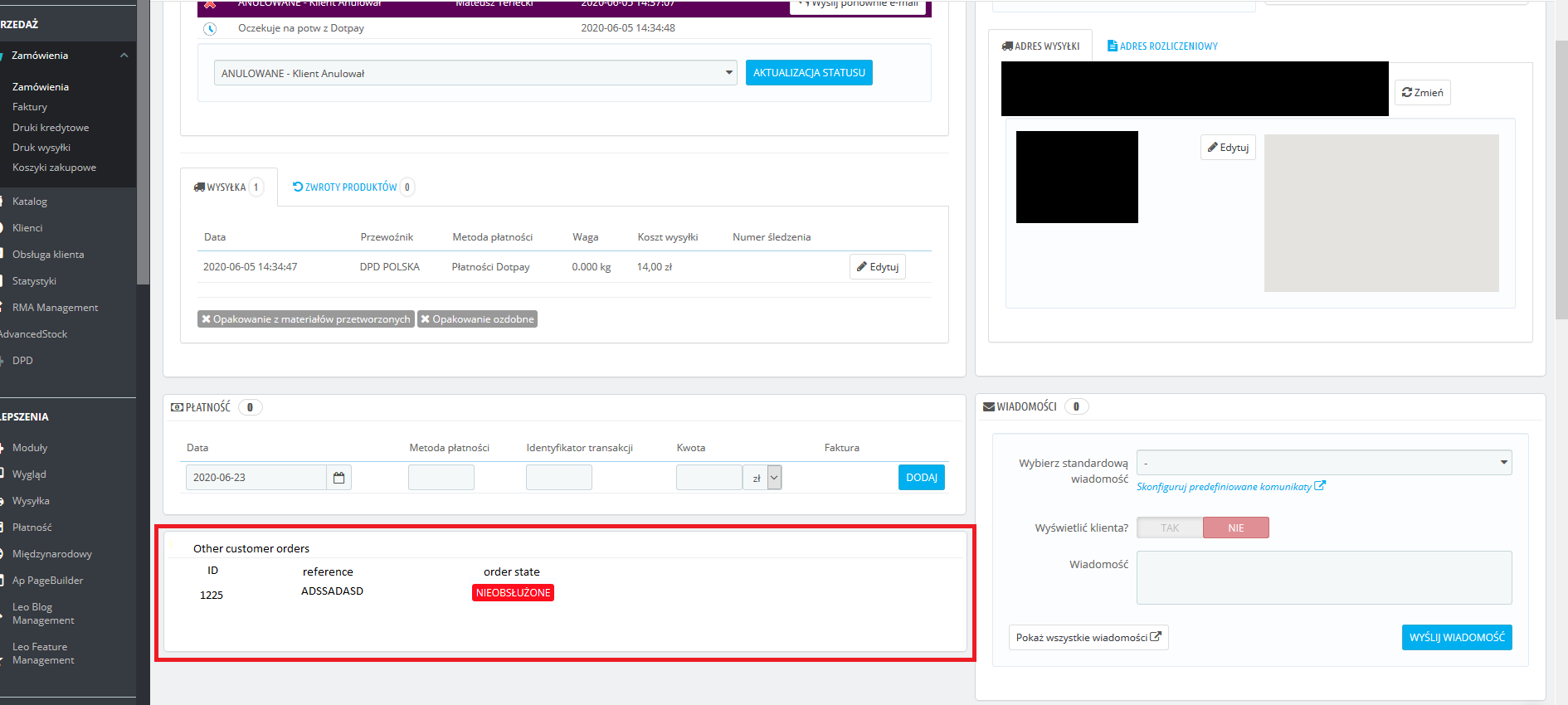Screen dimensions: 1568x705
Task: Go to Katalog in the sidebar
Action: (30, 202)
